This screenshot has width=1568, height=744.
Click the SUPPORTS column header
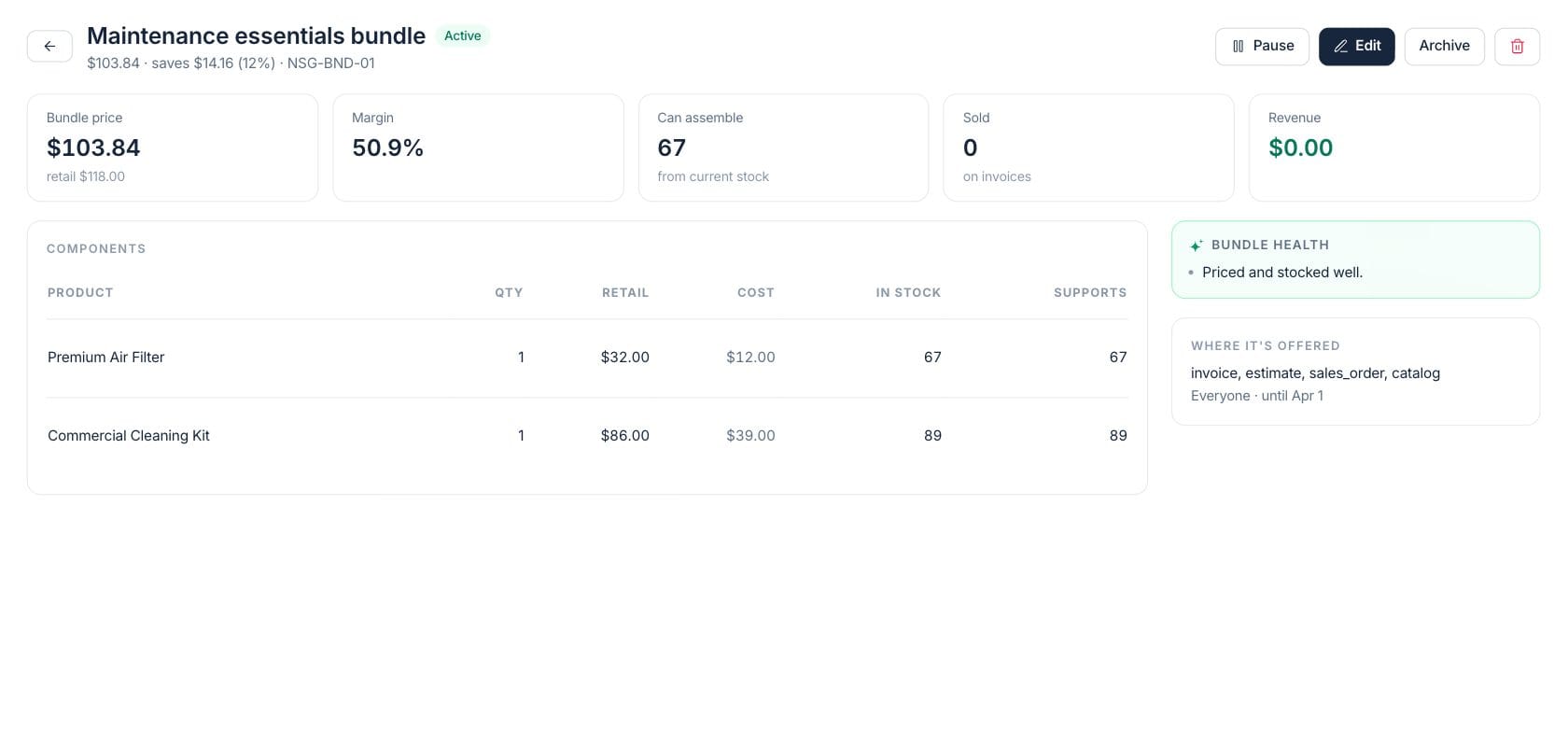1090,293
